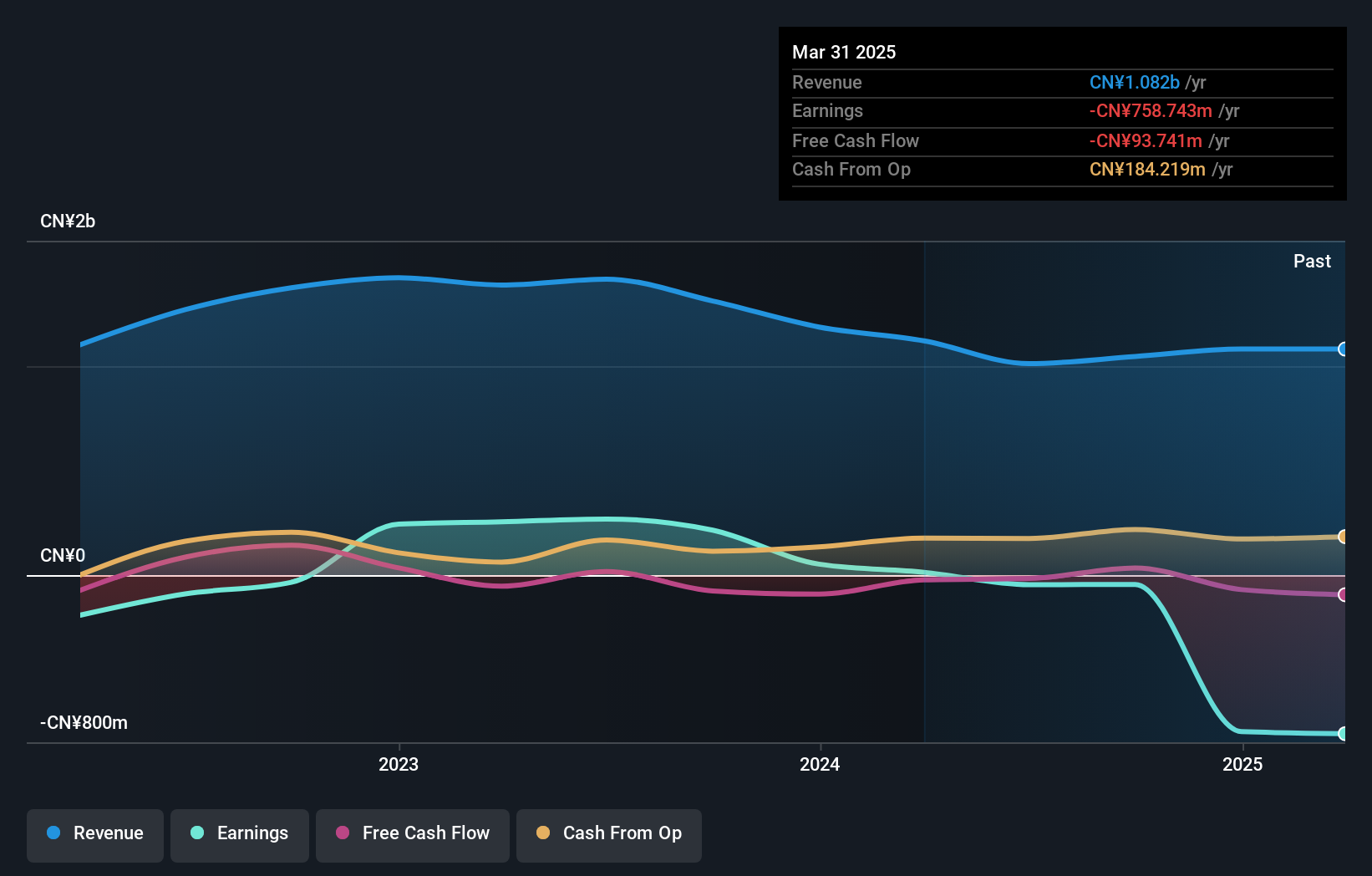This screenshot has width=1372, height=876.
Task: Click the Cash From Op label in tooltip
Action: pyautogui.click(x=851, y=170)
